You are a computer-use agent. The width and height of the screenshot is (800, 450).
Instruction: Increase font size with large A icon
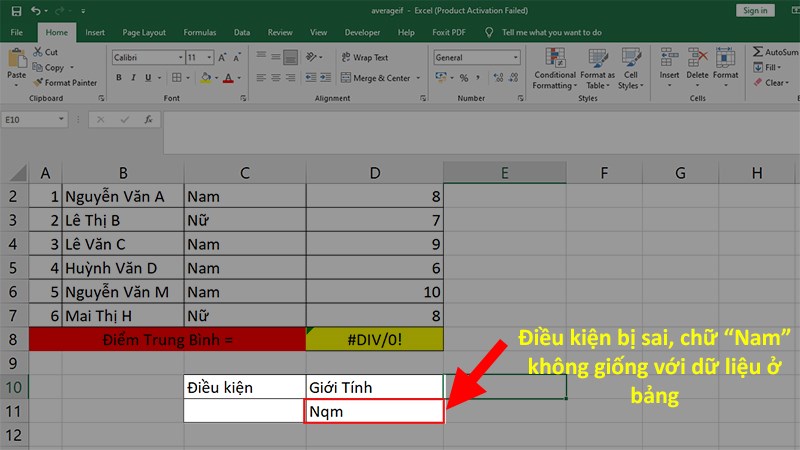[x=222, y=58]
